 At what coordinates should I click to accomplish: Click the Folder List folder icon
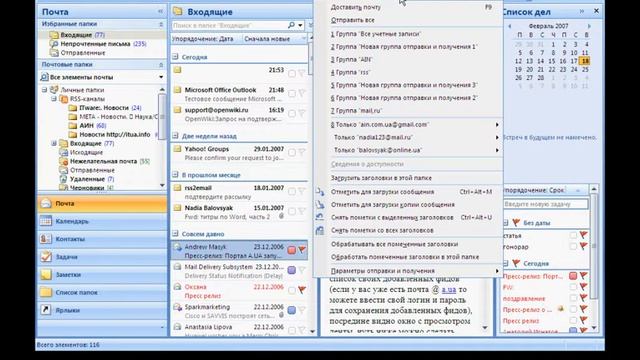coord(46,292)
